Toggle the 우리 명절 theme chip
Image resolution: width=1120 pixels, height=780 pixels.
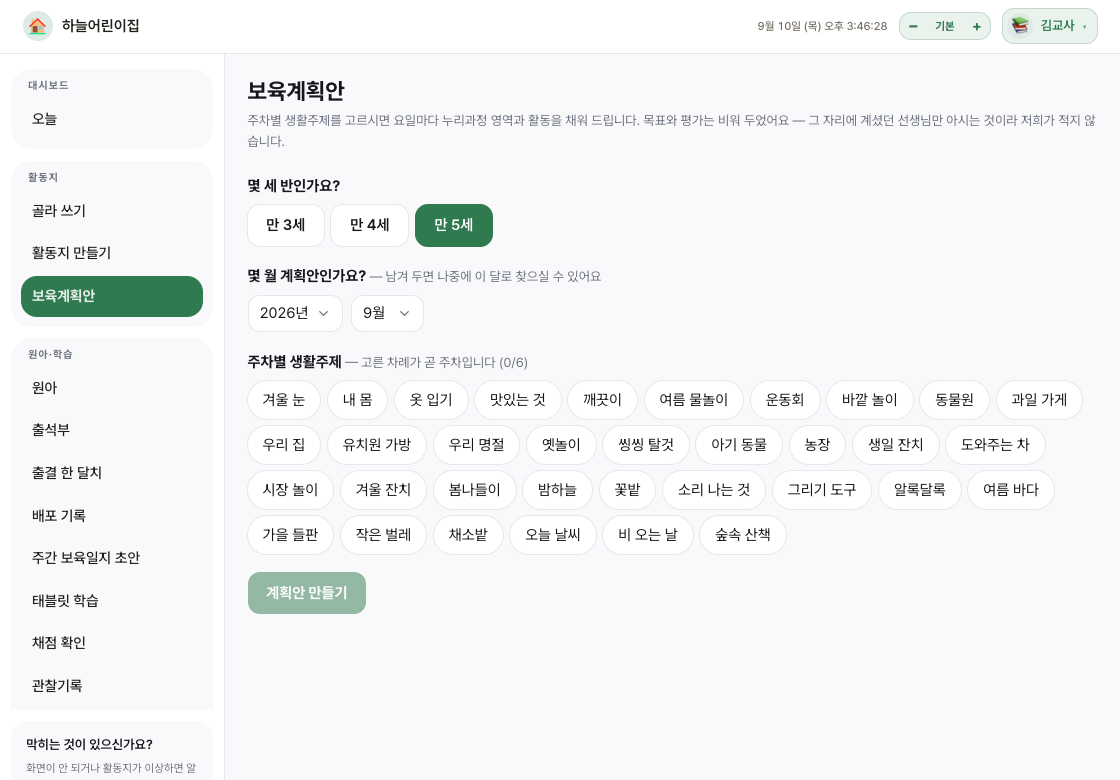click(476, 445)
